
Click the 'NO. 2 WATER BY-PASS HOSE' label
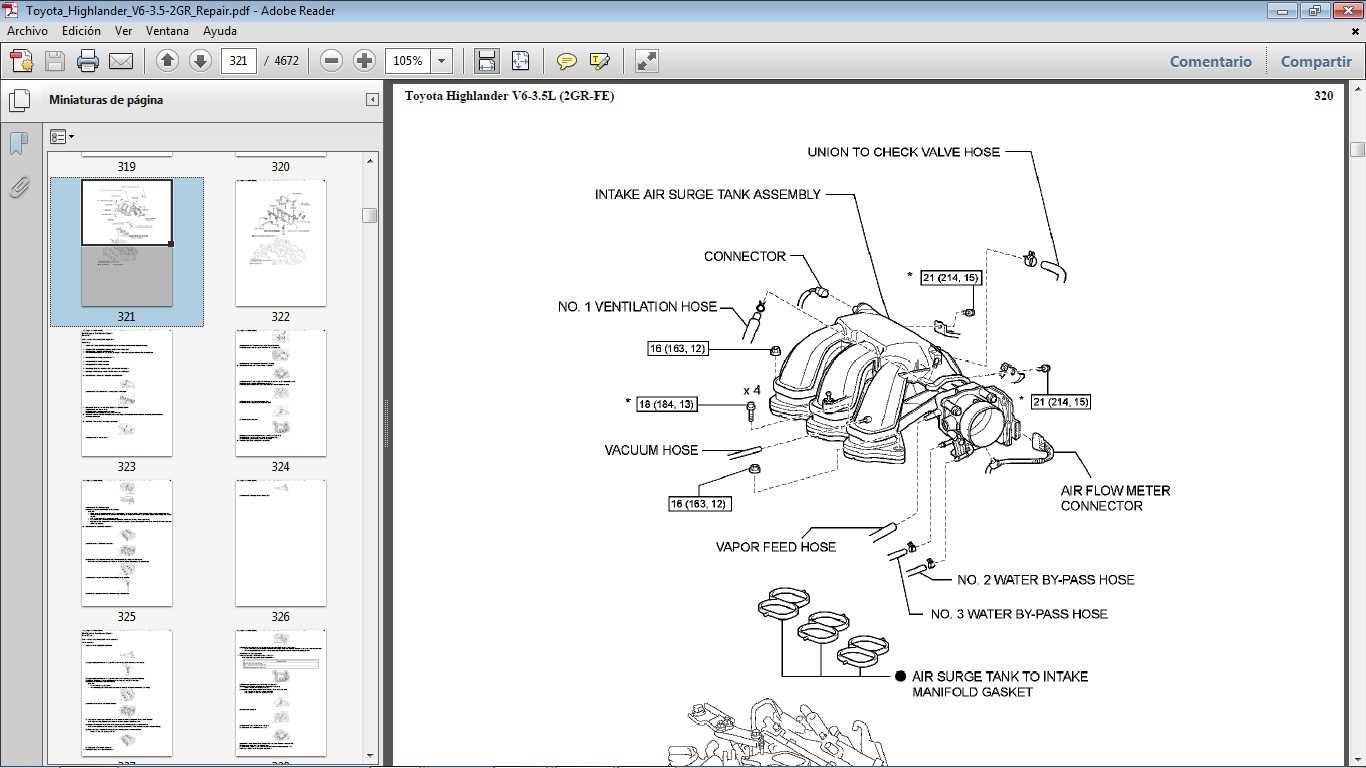1046,580
